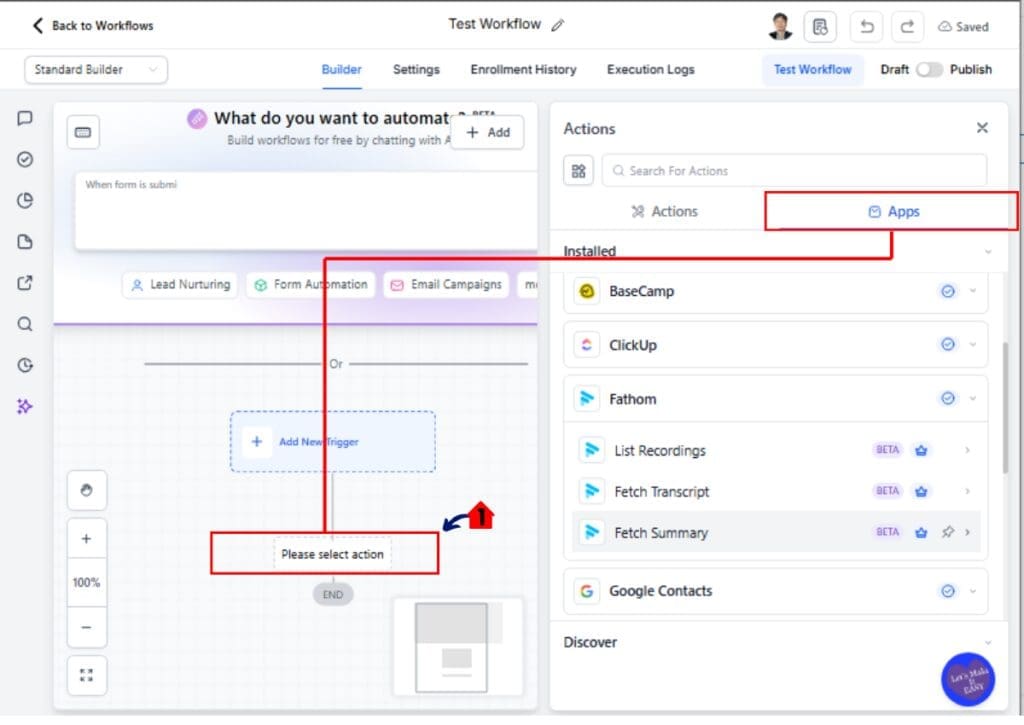Select the search icon in left sidebar
The height and width of the screenshot is (725, 1024).
pyautogui.click(x=25, y=323)
